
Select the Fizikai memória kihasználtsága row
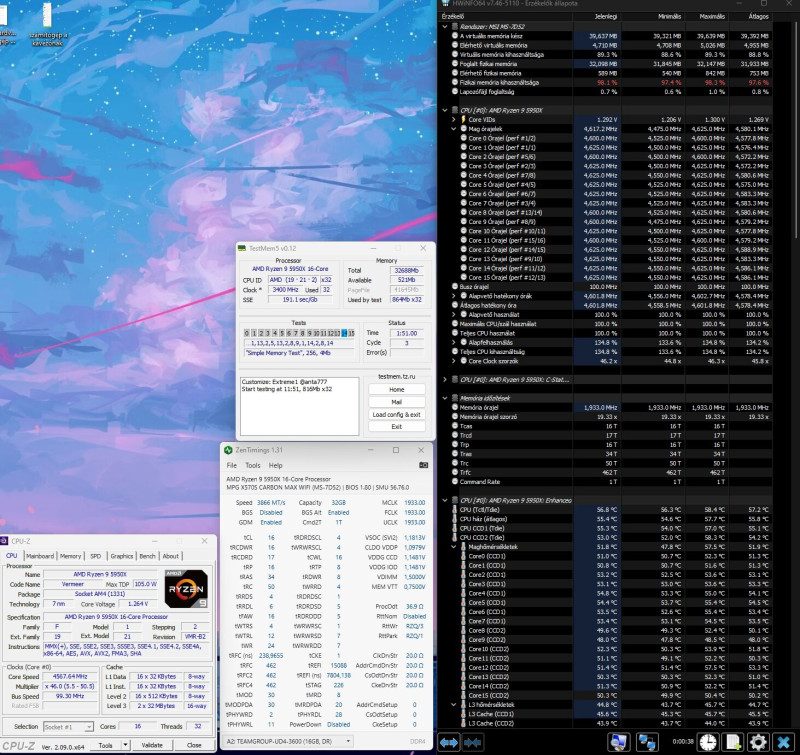(605, 83)
